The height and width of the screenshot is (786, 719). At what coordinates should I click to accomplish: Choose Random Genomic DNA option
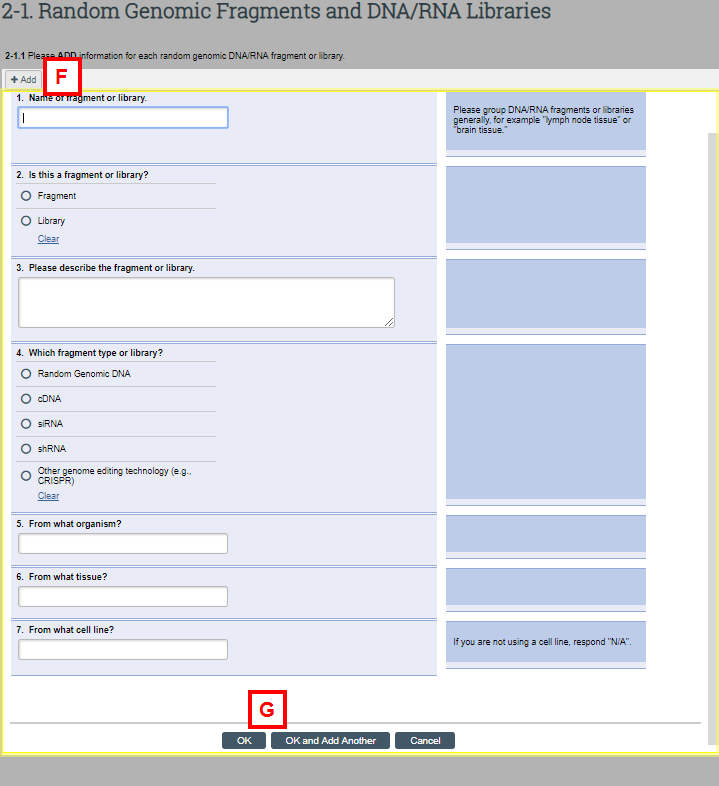[26, 374]
